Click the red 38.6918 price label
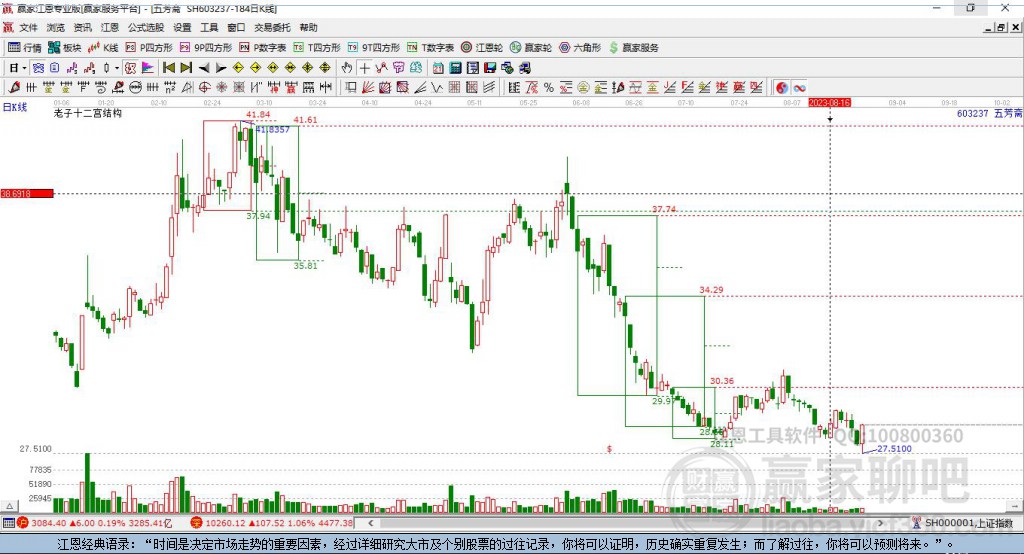Viewport: 1024px width, 554px height. pos(27,193)
